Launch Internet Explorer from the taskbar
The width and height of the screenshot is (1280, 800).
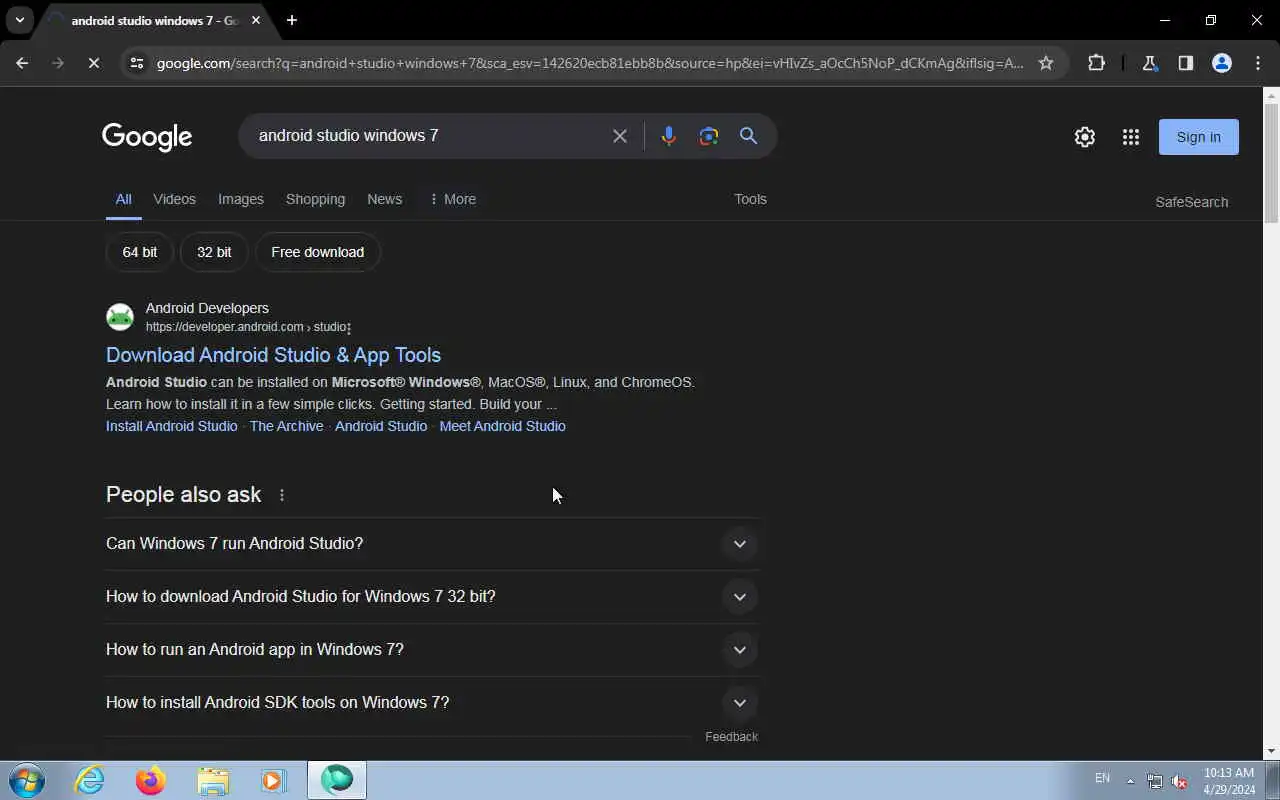(x=90, y=780)
